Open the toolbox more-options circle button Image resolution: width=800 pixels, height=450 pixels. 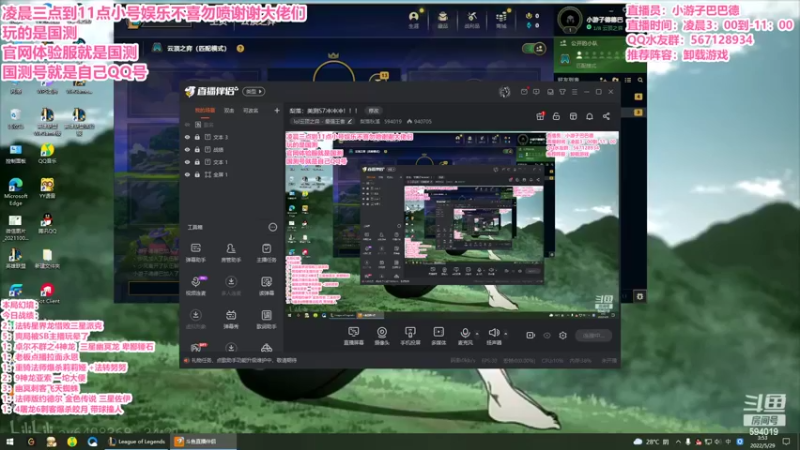pyautogui.click(x=272, y=227)
